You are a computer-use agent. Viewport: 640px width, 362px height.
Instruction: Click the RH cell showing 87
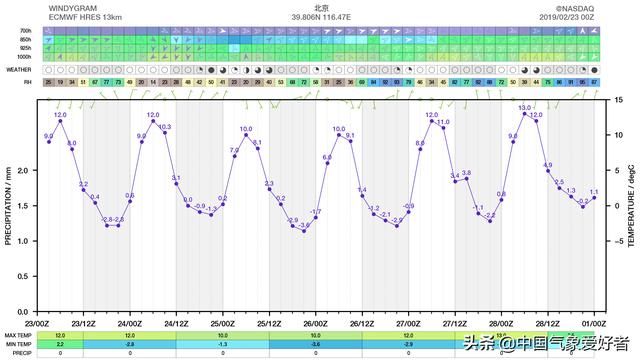pyautogui.click(x=594, y=82)
